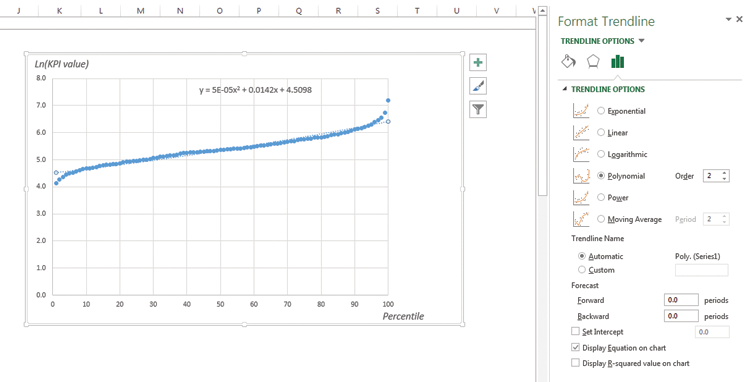Increase polynomial Order with up arrow
Viewport: 750px width, 382px height.
[725, 173]
